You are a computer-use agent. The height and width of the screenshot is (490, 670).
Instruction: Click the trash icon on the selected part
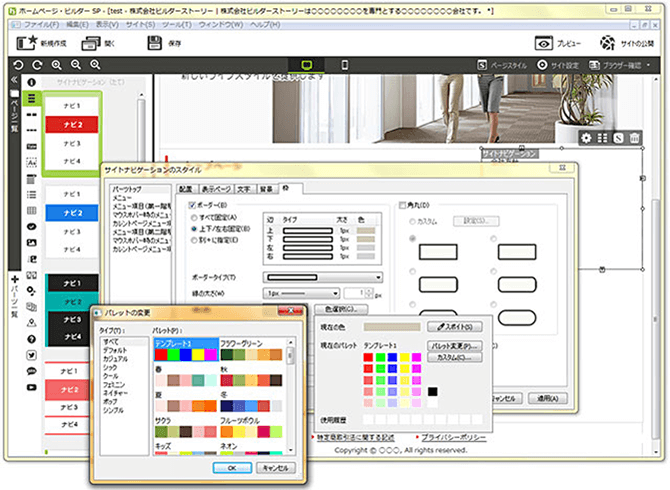(634, 138)
